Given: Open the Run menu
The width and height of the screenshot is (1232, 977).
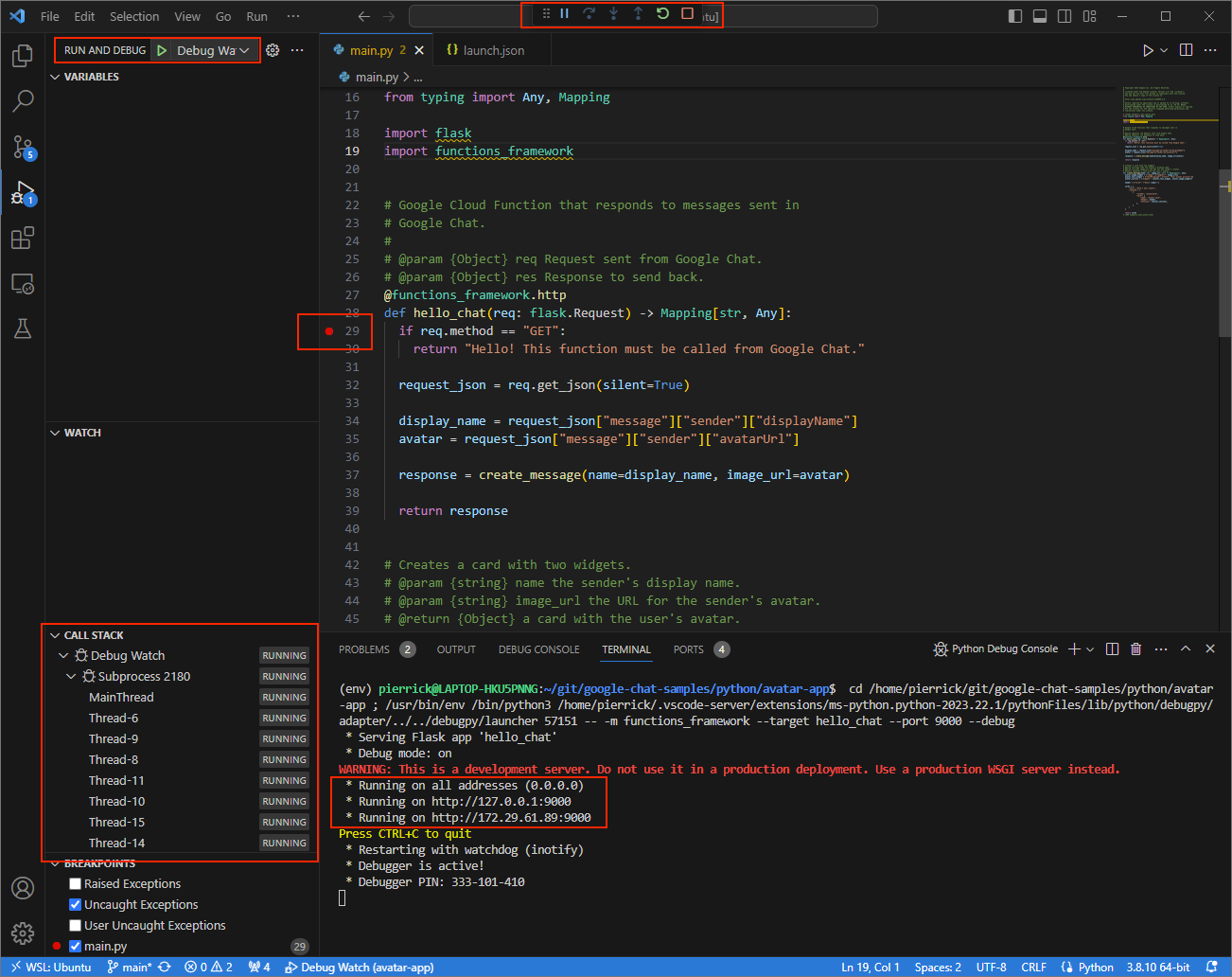Looking at the screenshot, I should (x=256, y=15).
